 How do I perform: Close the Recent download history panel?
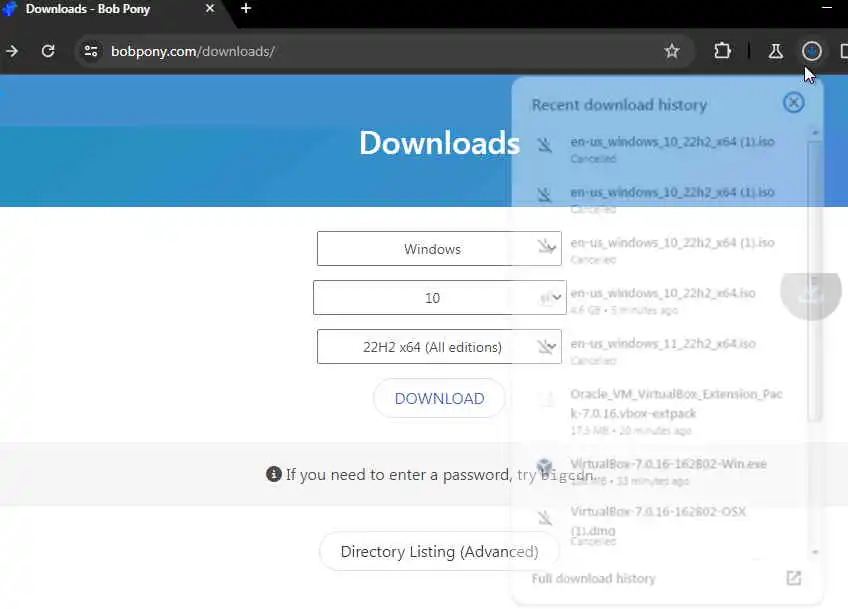pos(793,102)
